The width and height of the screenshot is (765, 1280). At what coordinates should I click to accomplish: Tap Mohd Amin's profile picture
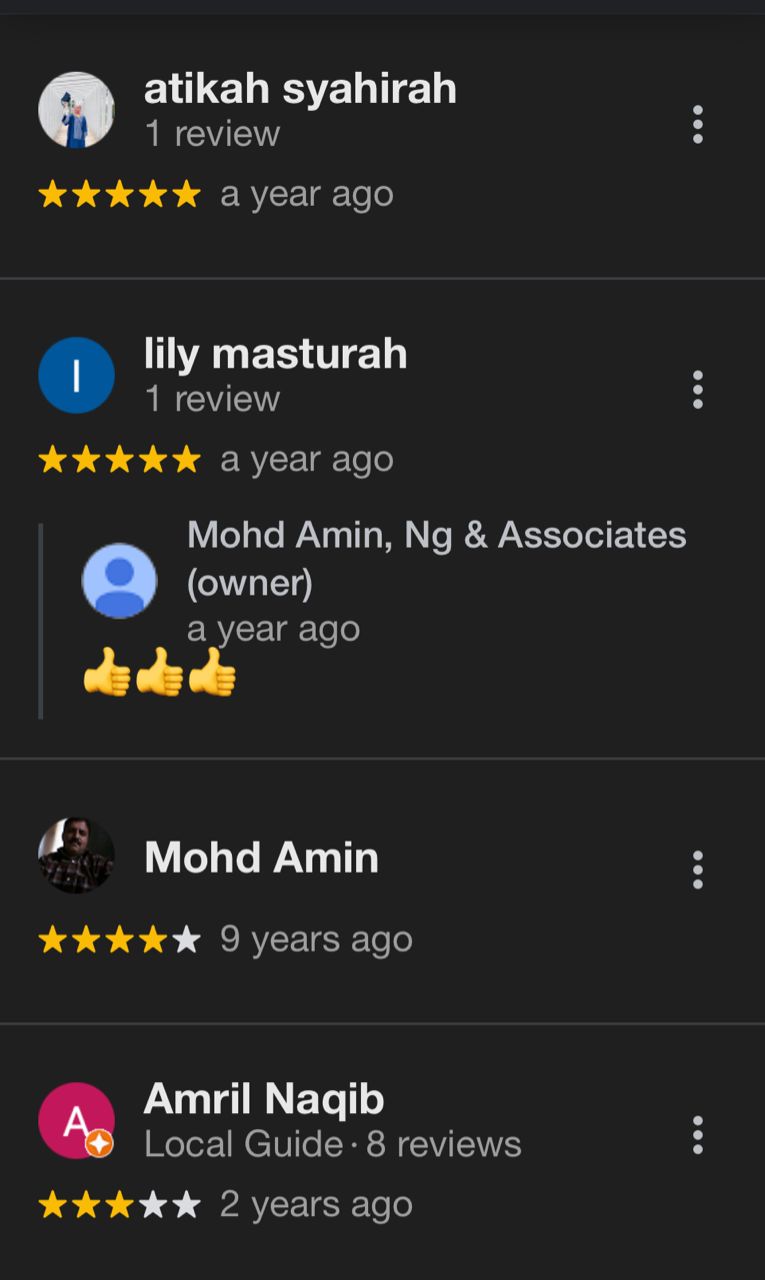(76, 855)
